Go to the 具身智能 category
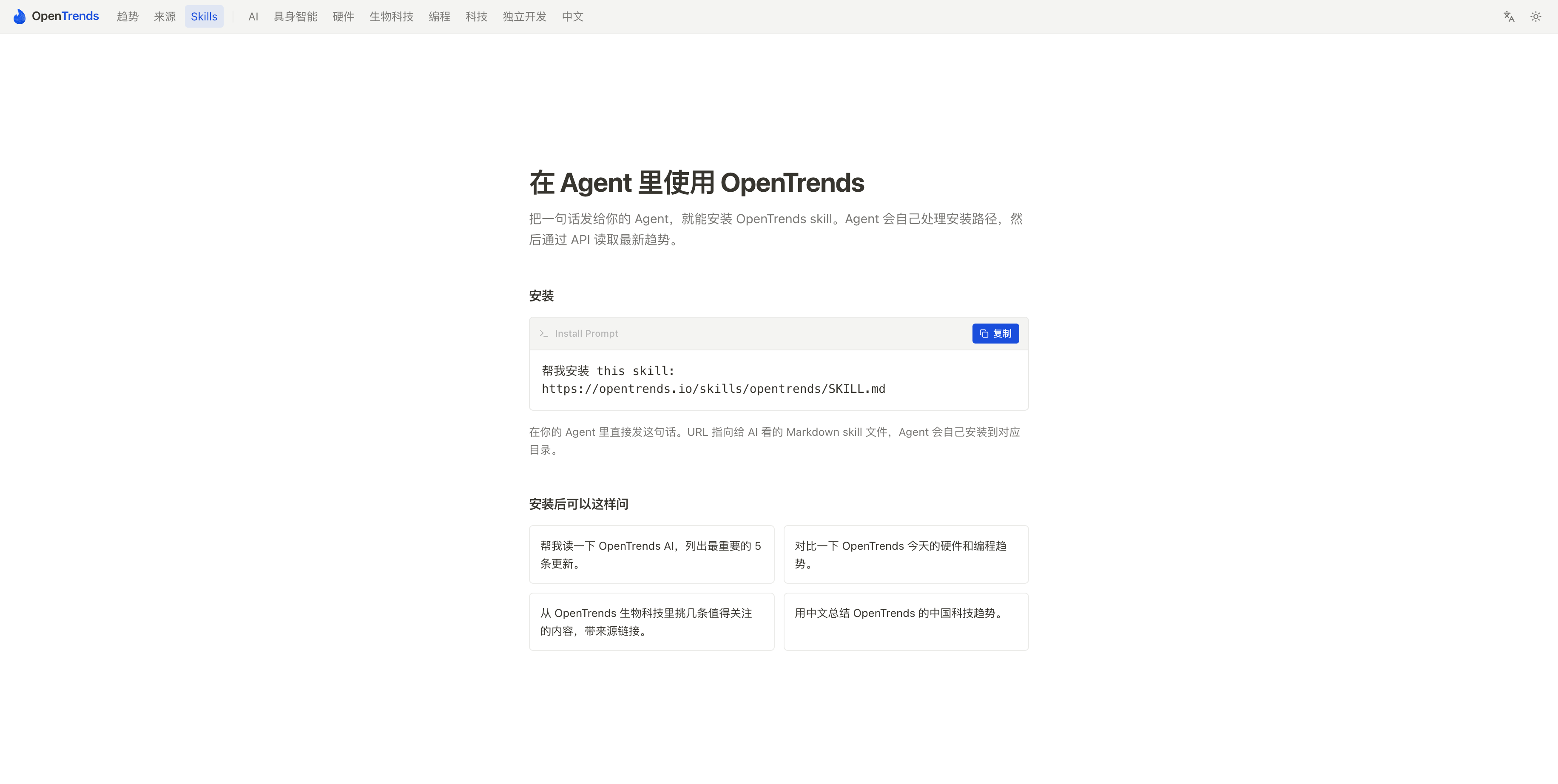Viewport: 1558px width, 784px height. click(x=295, y=16)
